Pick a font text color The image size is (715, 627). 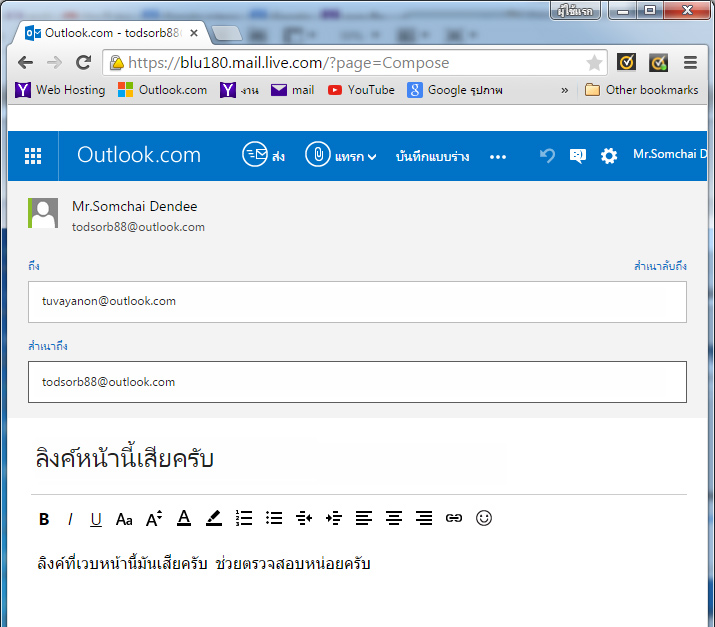184,518
